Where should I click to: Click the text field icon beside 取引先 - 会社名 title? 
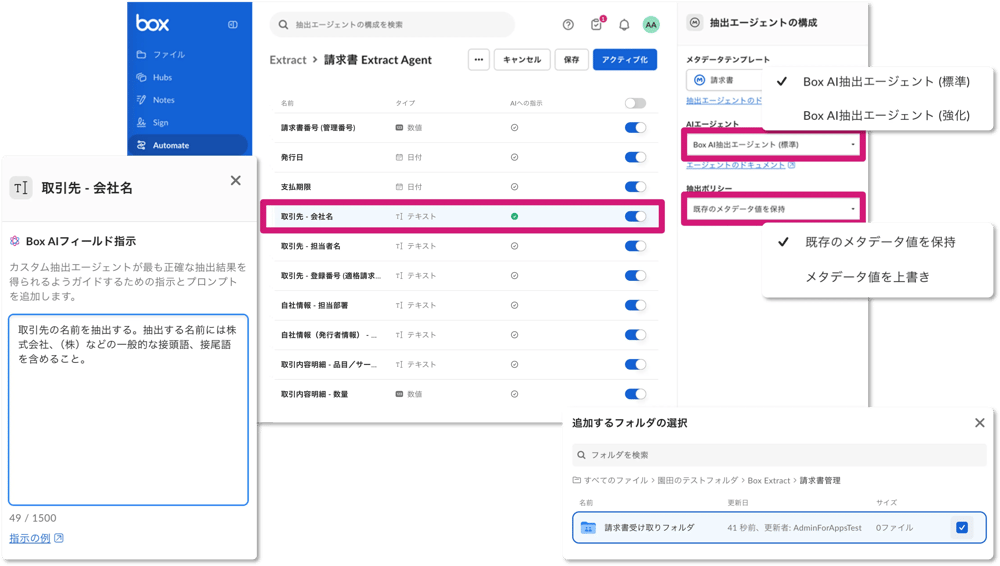pos(21,188)
